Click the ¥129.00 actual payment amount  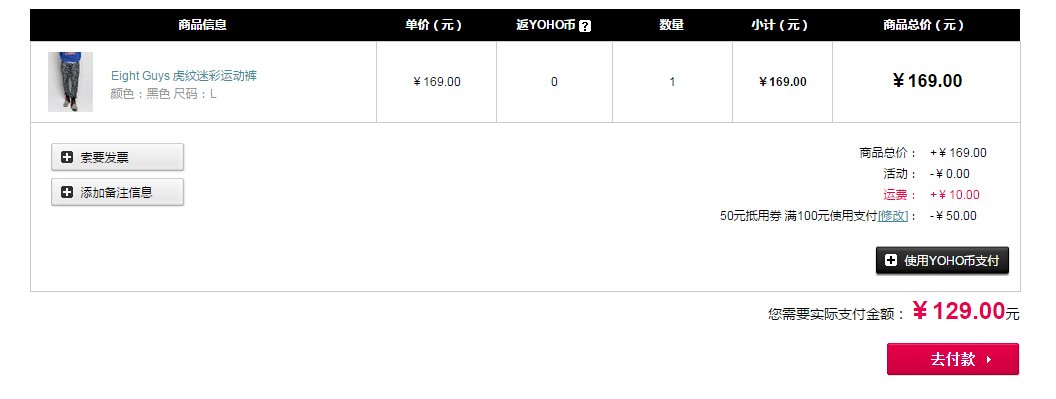[959, 311]
